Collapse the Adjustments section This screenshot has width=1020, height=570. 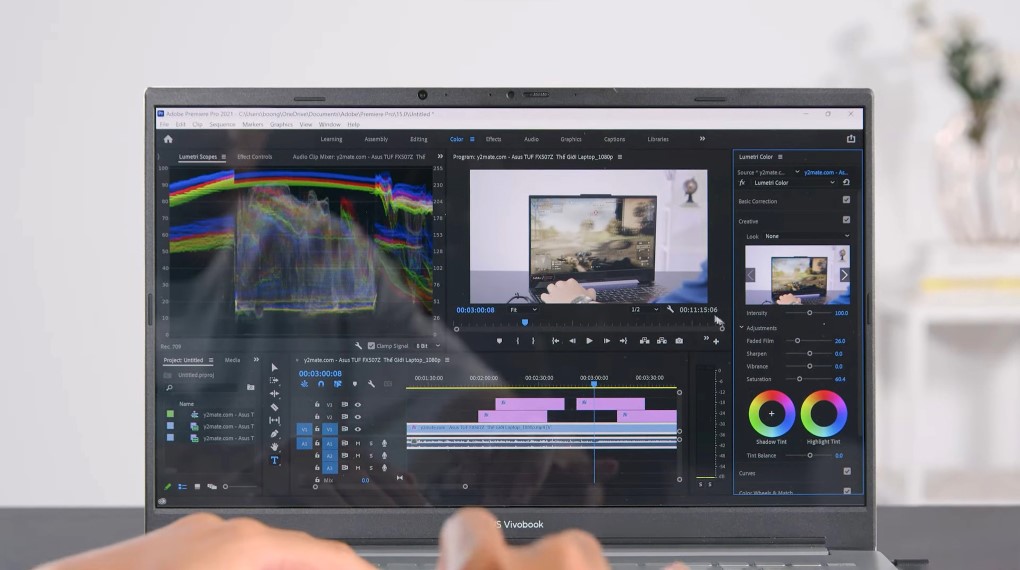click(x=742, y=328)
